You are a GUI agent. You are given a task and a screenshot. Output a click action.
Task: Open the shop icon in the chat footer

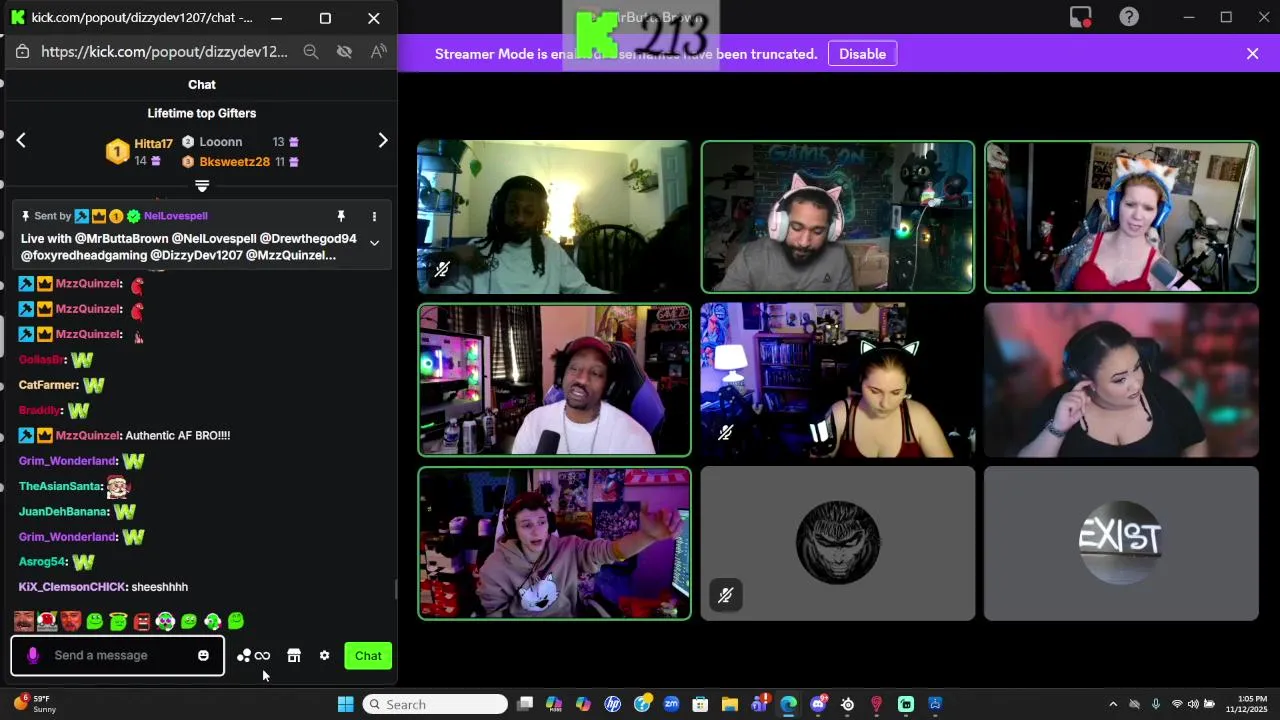point(294,656)
